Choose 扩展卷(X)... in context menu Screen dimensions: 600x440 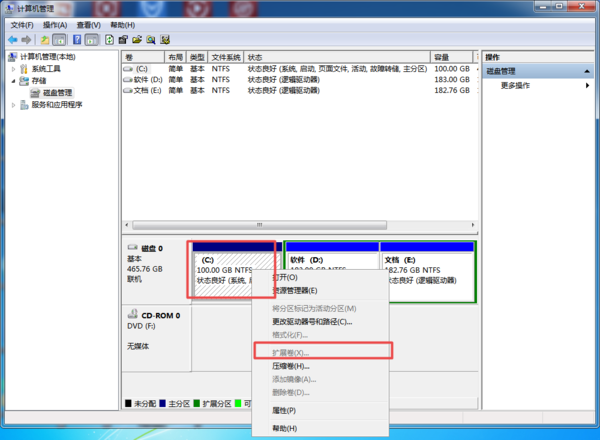[x=320, y=352]
